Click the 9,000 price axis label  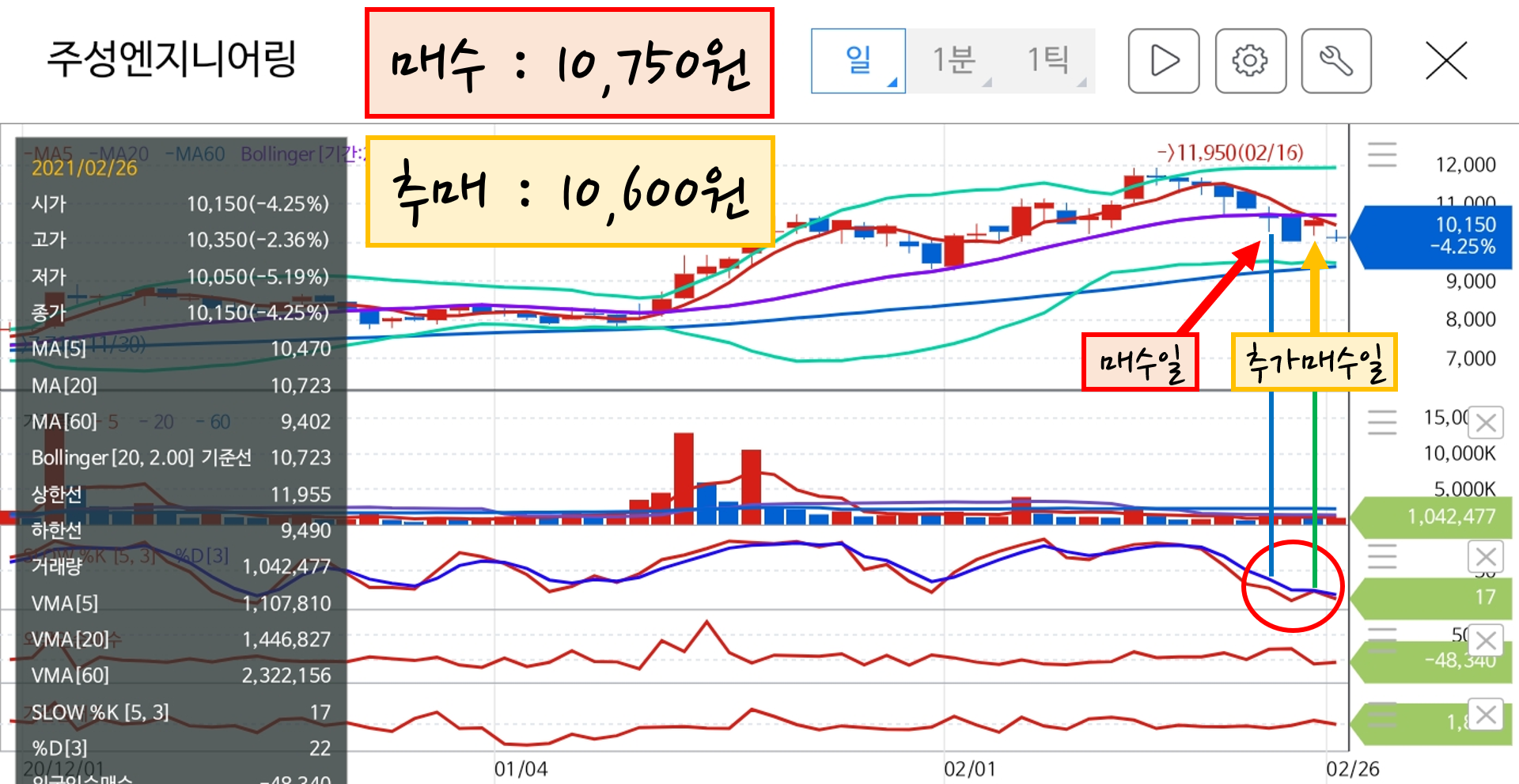[1471, 281]
